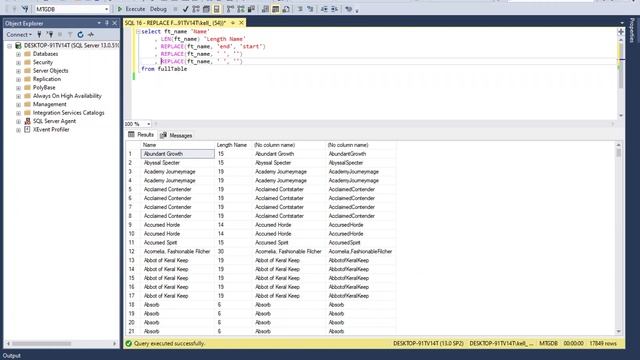Close the SQL 16 query tab
Screen dimensions: 640x360
coord(241,23)
